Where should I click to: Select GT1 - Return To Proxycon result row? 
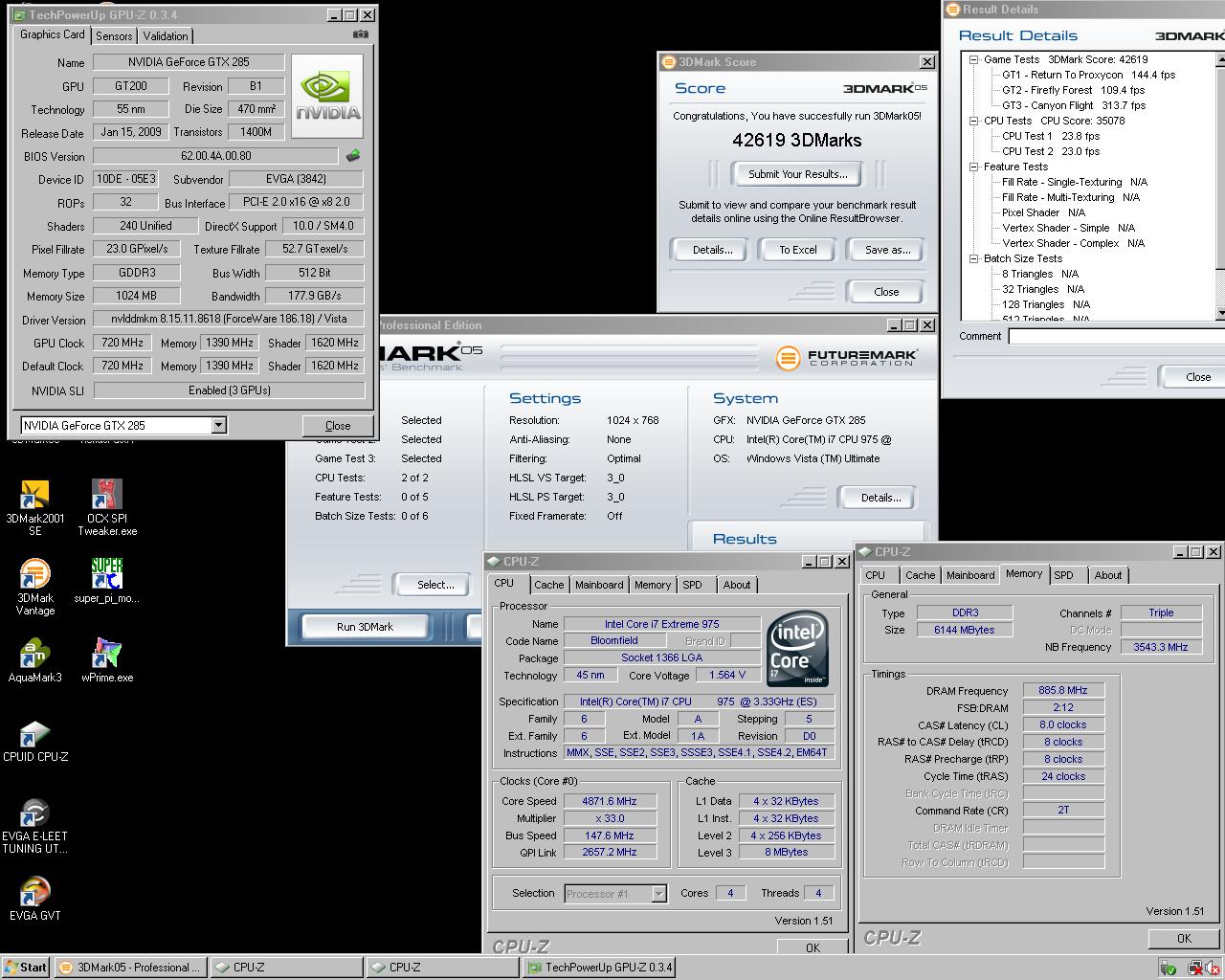[x=1088, y=75]
